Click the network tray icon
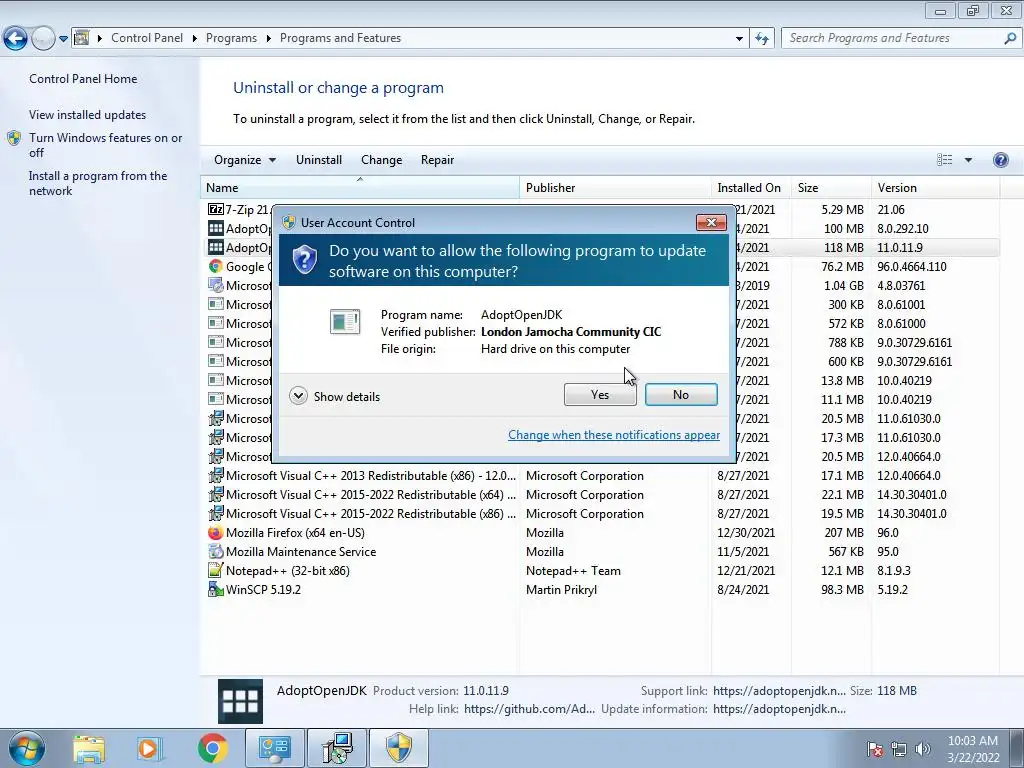Viewport: 1024px width, 768px height. coord(899,749)
